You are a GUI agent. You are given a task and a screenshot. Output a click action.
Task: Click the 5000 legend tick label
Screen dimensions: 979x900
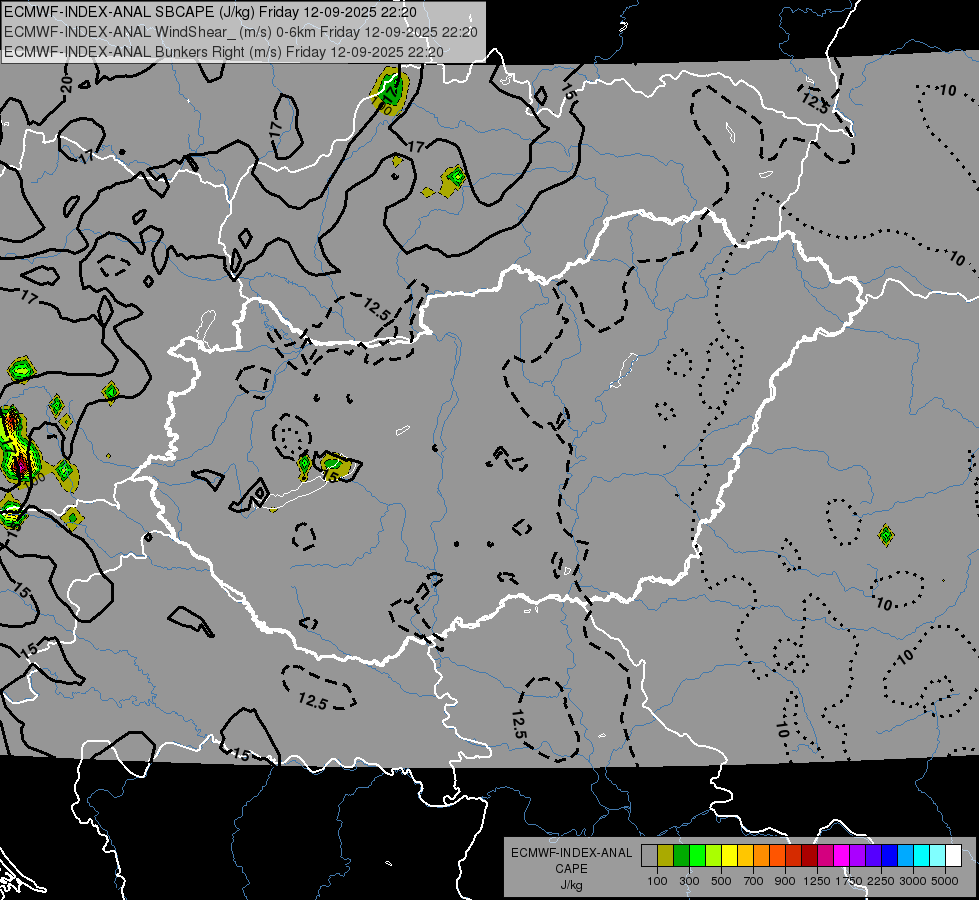(945, 881)
